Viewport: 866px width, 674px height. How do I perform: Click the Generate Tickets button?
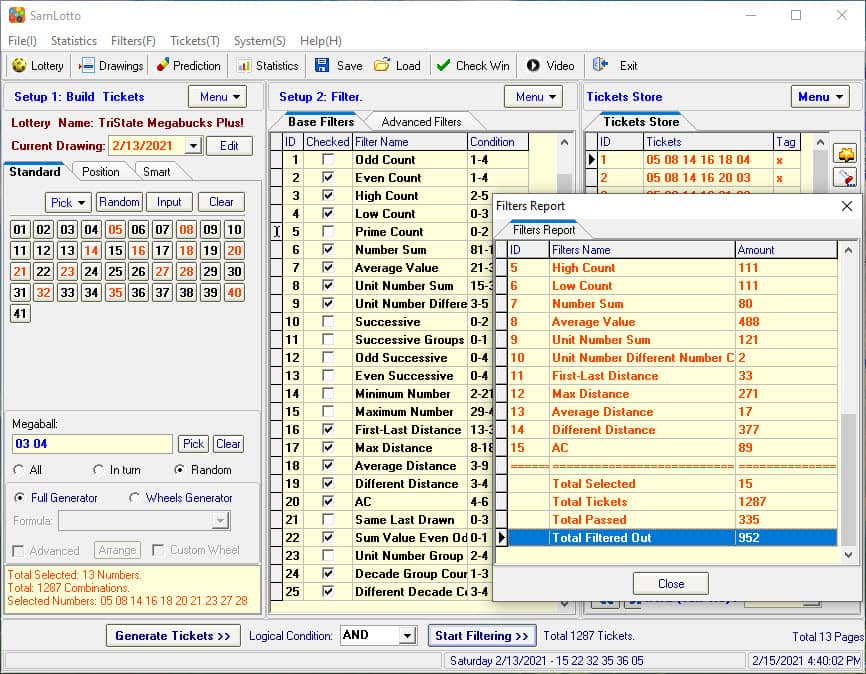point(173,635)
